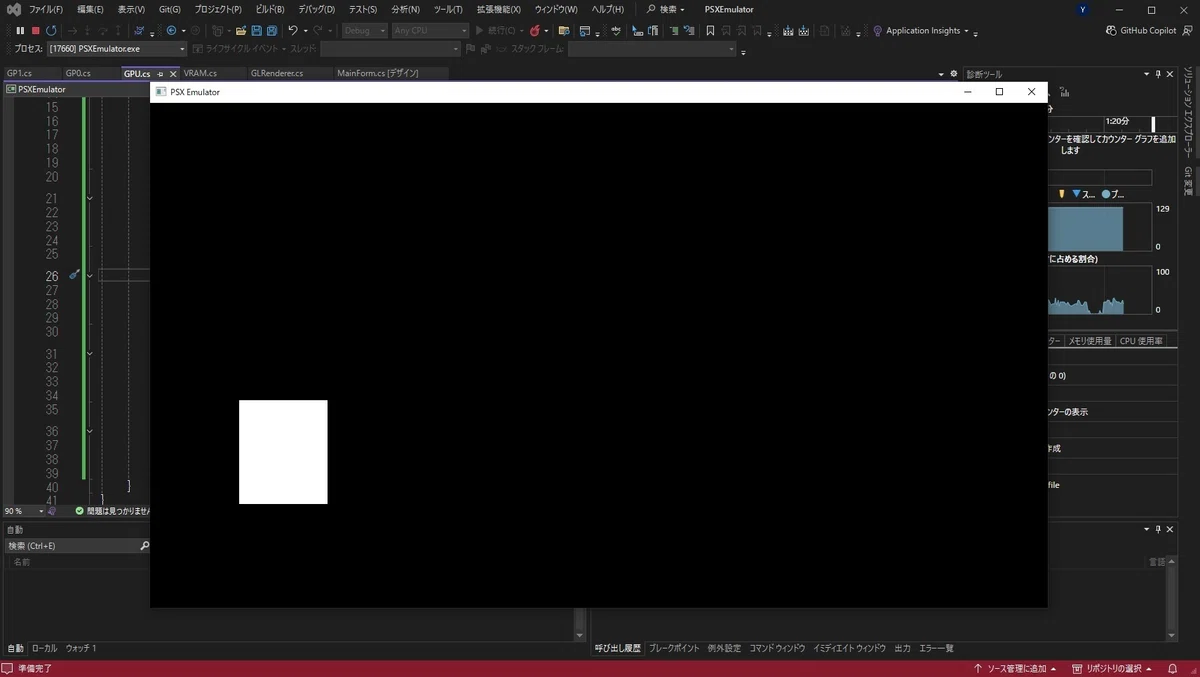
Task: Save all files (double disk icon)
Action: point(271,31)
